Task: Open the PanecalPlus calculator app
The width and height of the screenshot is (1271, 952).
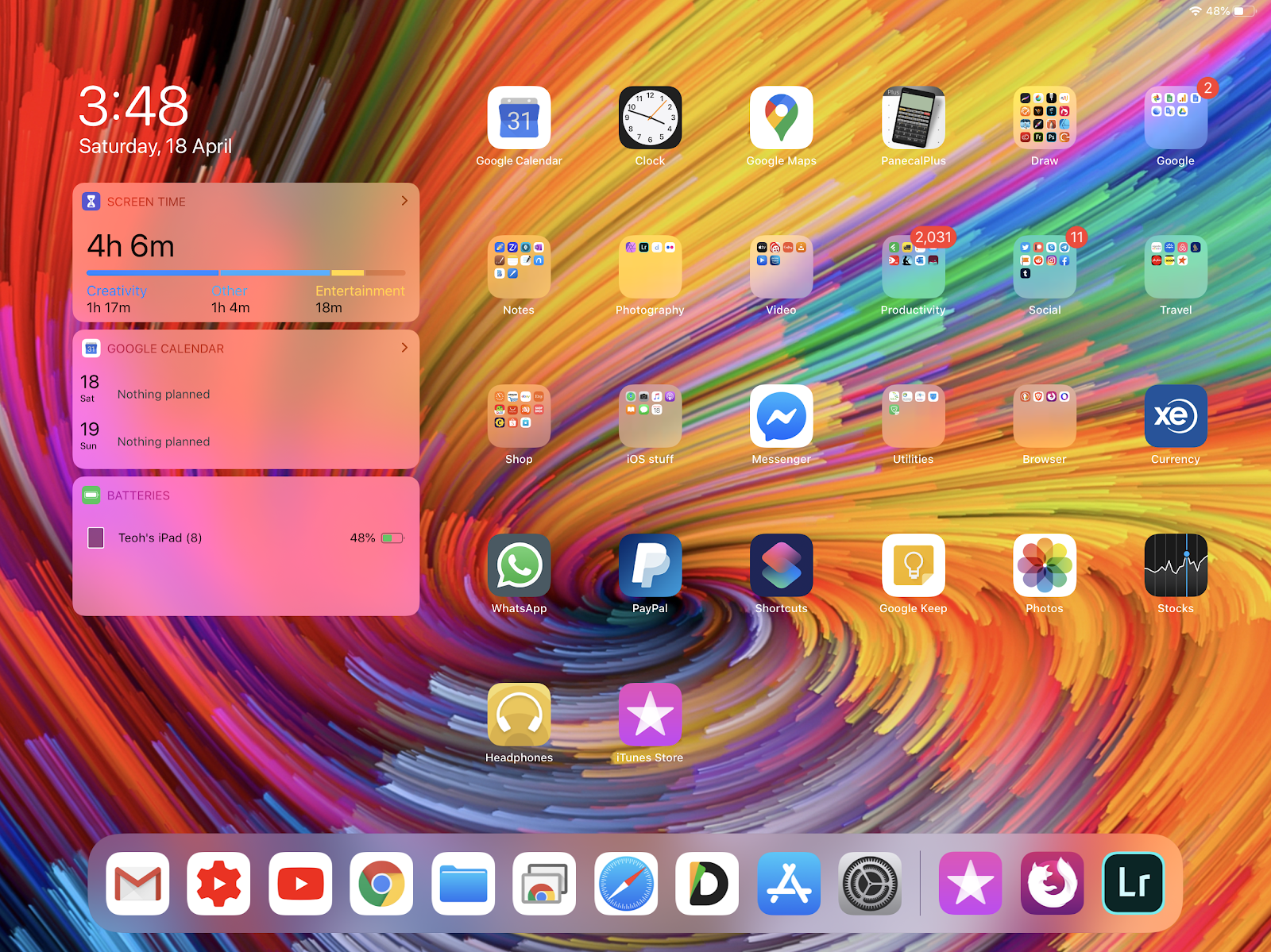Action: tap(913, 118)
